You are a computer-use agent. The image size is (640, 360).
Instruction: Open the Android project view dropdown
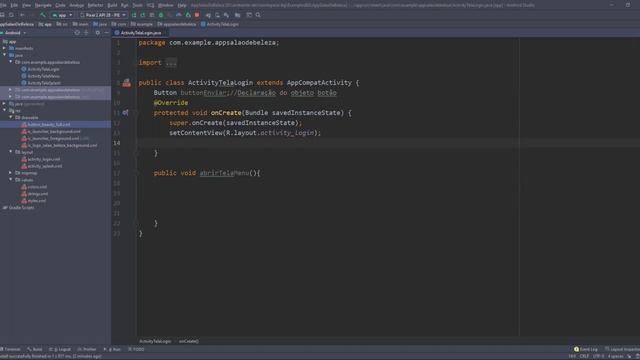point(14,33)
